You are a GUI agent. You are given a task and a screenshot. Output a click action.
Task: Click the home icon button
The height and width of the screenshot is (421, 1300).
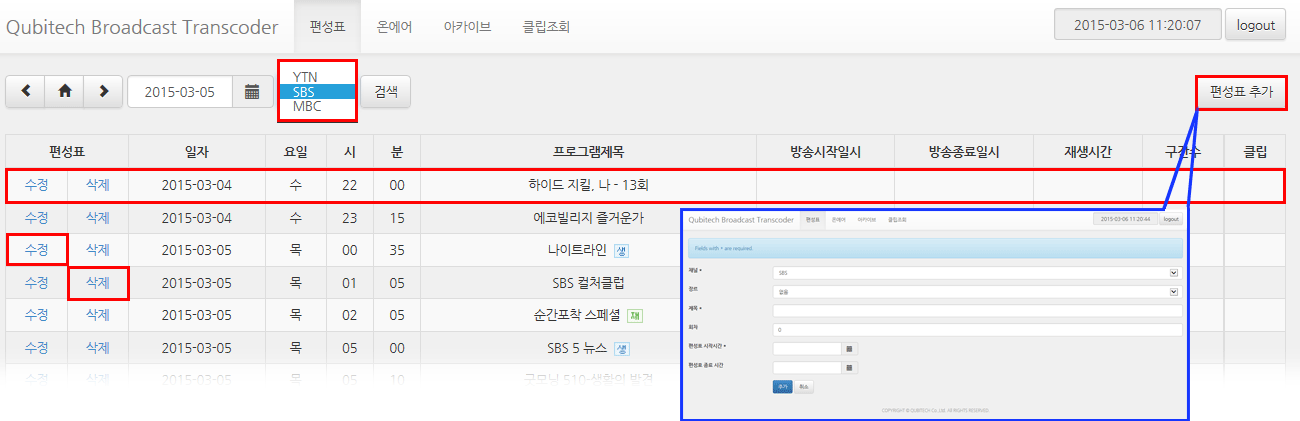[x=65, y=91]
